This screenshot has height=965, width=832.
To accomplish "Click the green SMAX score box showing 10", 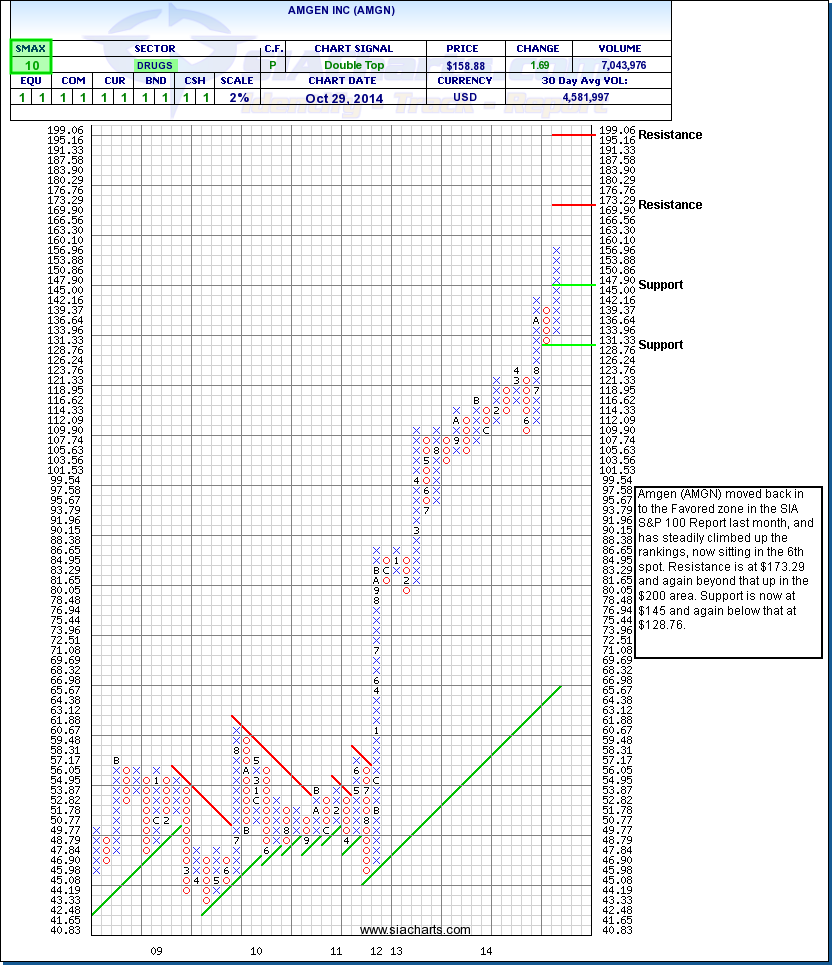I will pyautogui.click(x=31, y=65).
